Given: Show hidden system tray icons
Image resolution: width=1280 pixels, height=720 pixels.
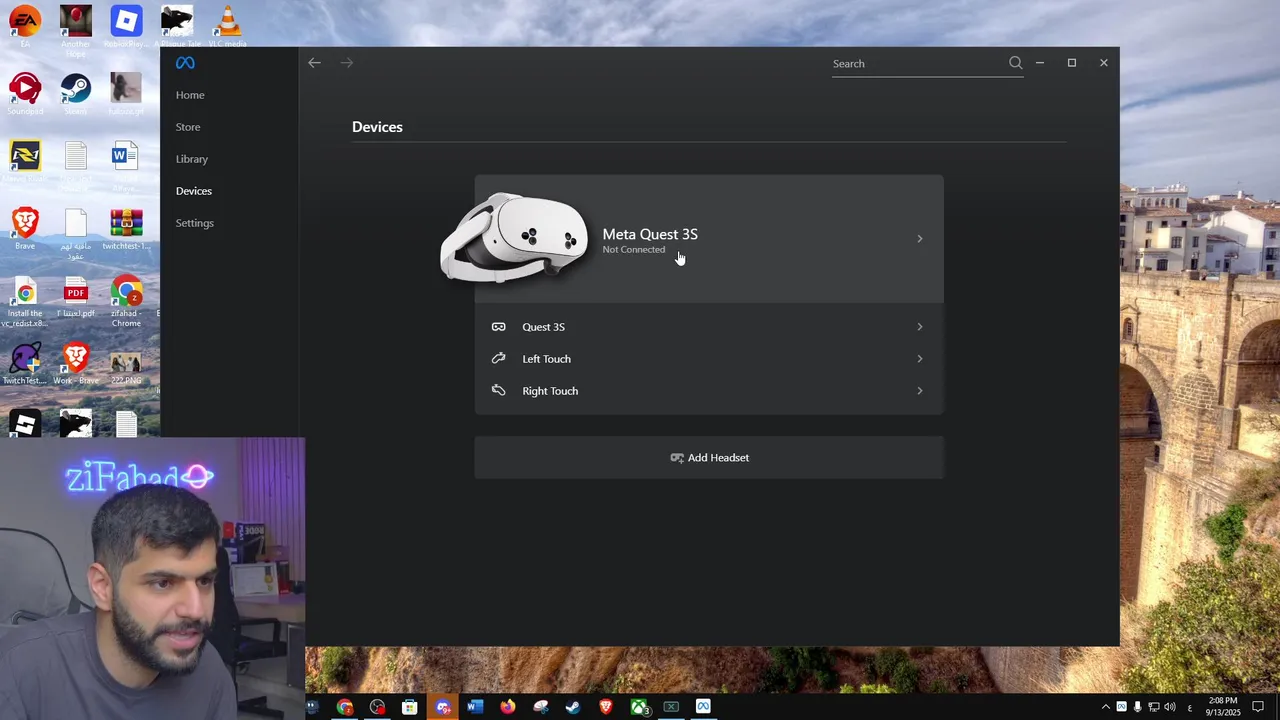Looking at the screenshot, I should [x=1105, y=707].
